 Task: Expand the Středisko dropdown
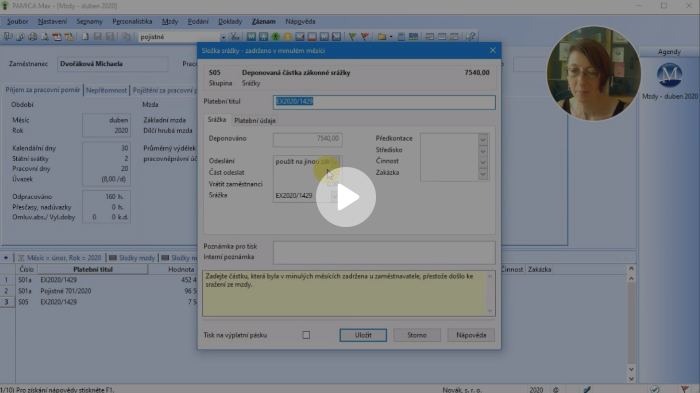[x=483, y=151]
